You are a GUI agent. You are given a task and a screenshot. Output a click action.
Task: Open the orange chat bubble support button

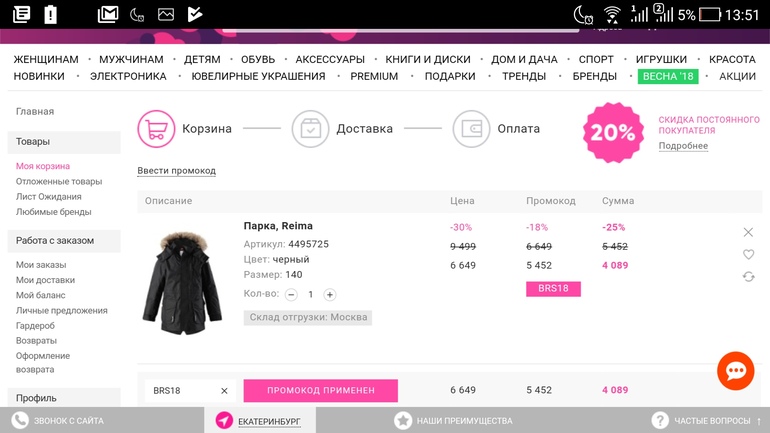(x=735, y=371)
